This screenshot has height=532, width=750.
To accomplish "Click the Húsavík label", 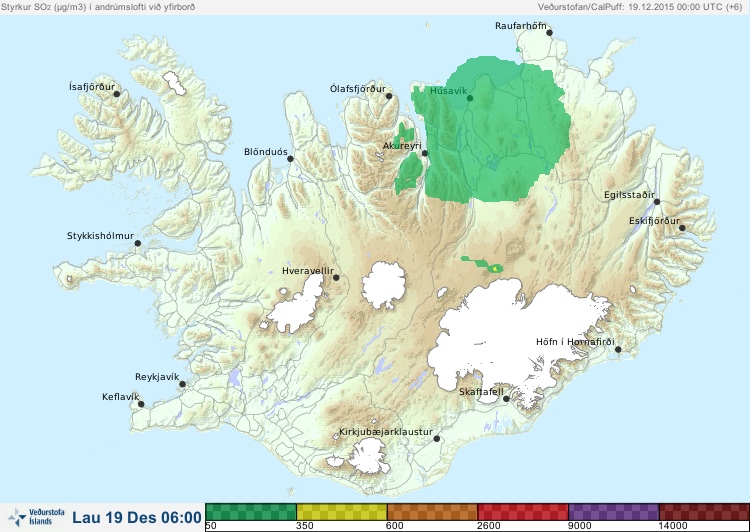I will click(448, 91).
